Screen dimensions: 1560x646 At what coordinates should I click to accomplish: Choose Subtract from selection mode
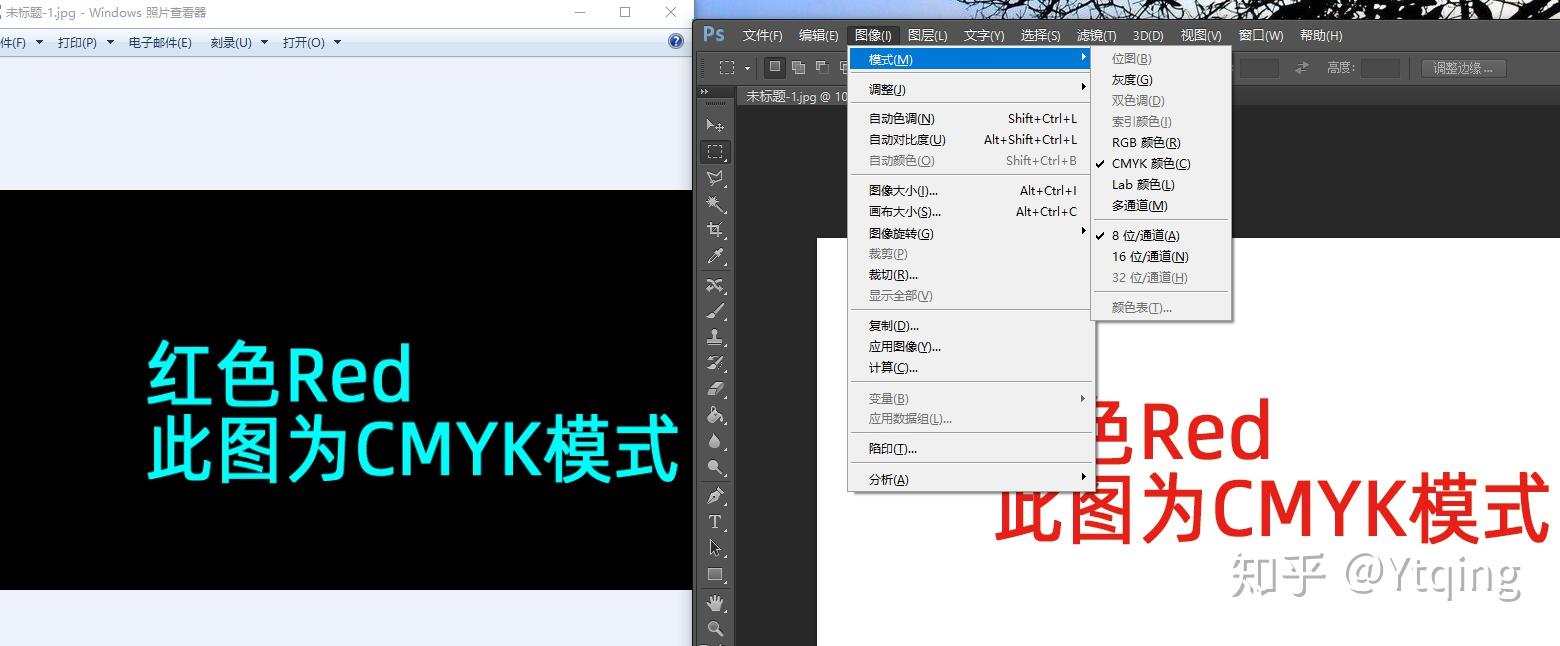pos(821,68)
